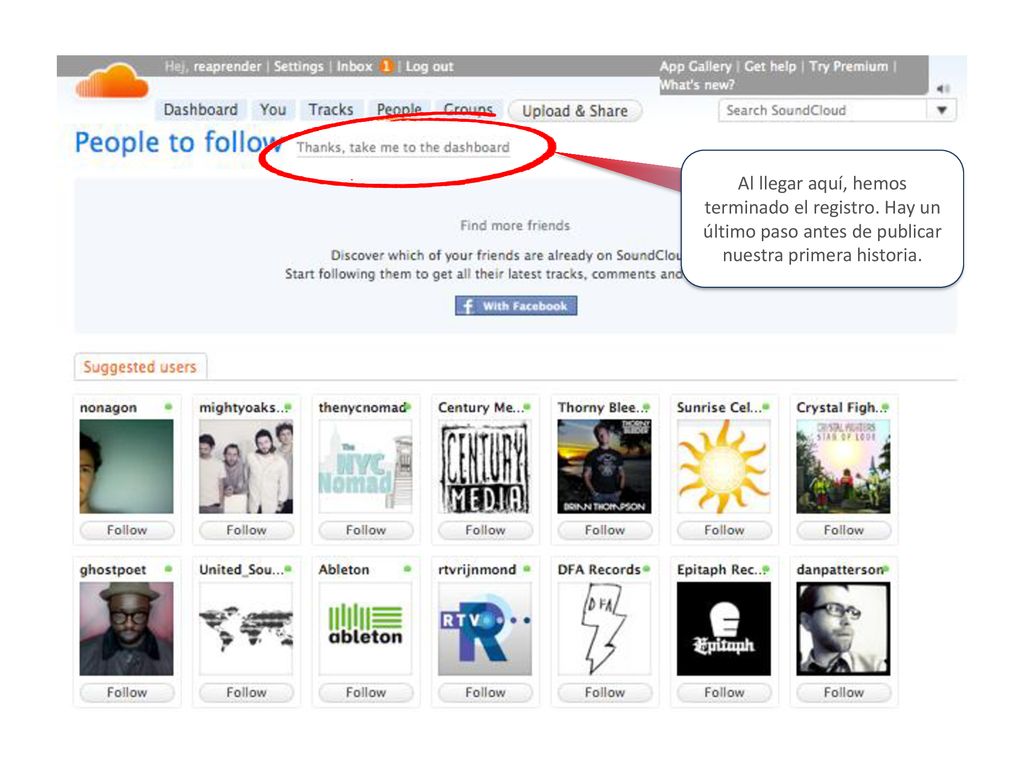Open the Groups tab
This screenshot has height=768, width=1024.
point(468,110)
